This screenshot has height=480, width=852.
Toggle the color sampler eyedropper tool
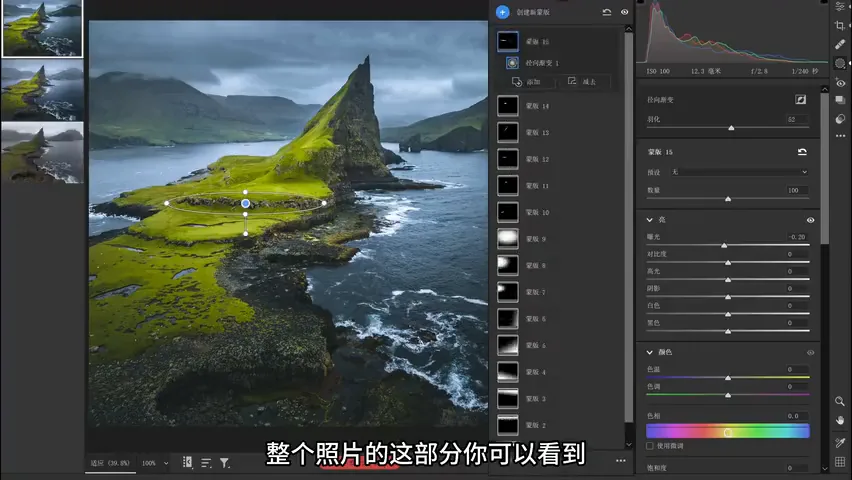tap(840, 442)
